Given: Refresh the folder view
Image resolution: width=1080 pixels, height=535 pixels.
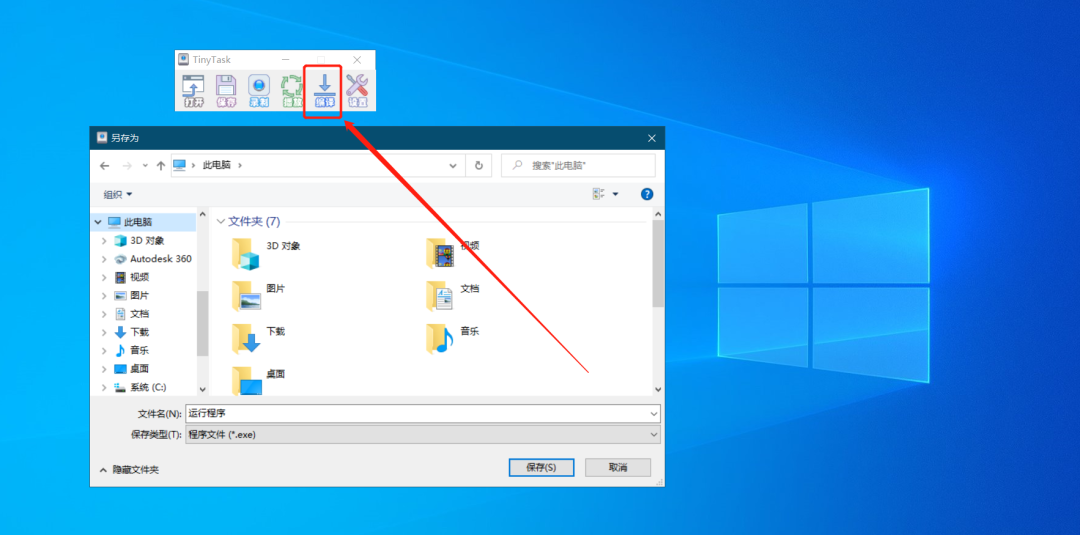Looking at the screenshot, I should tap(479, 166).
